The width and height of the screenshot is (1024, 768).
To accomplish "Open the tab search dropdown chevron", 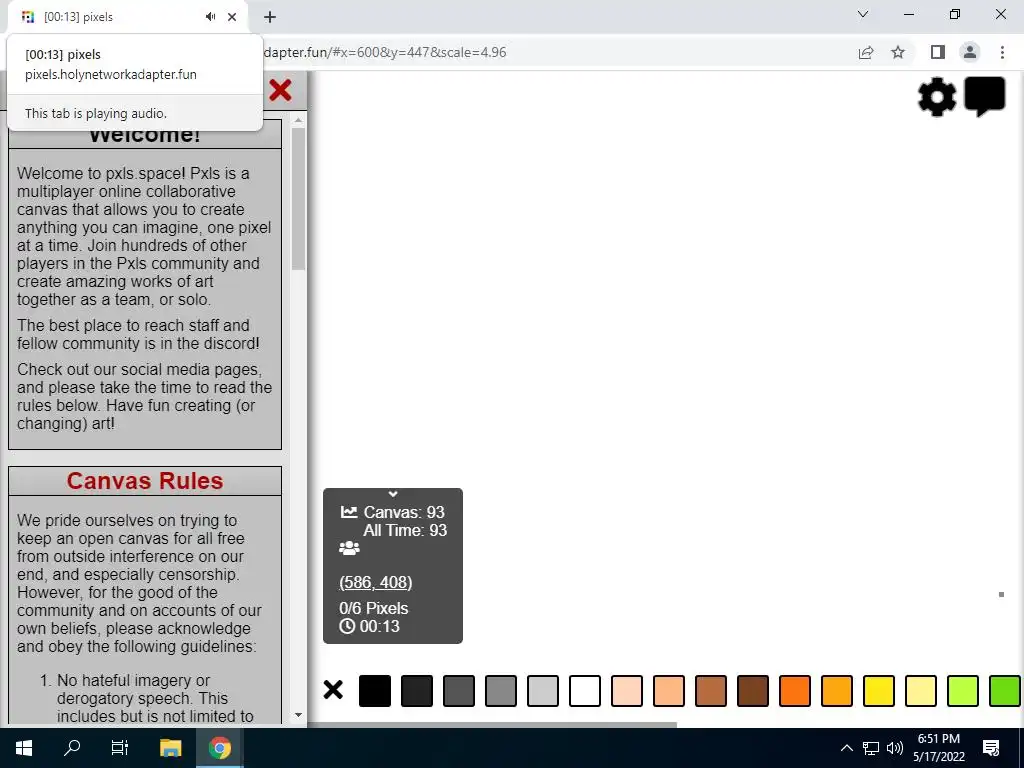I will (x=863, y=14).
